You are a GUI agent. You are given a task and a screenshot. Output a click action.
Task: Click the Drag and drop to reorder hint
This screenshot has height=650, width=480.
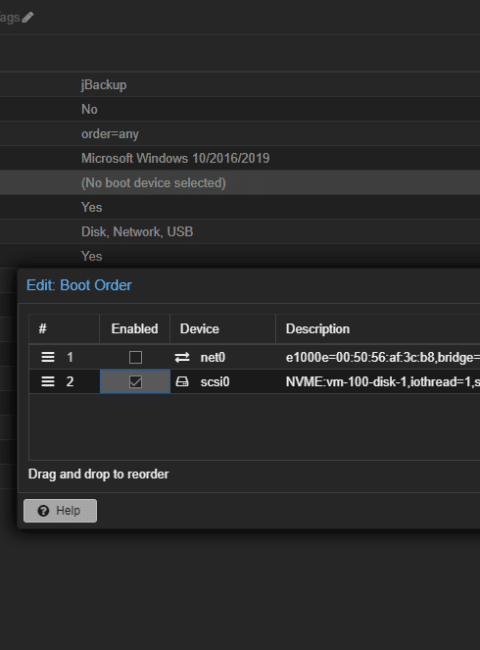(98, 474)
